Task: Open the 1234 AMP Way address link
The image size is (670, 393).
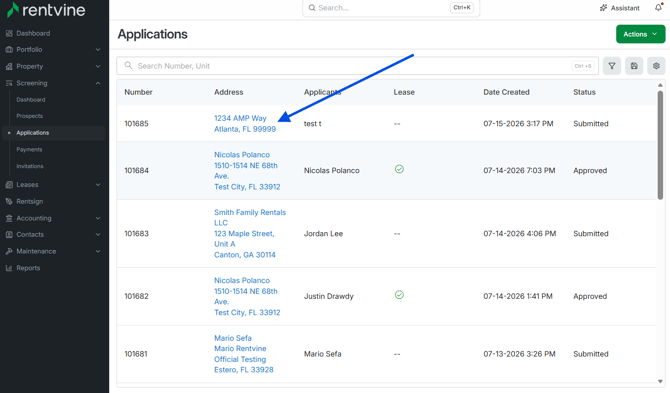Action: tap(245, 123)
